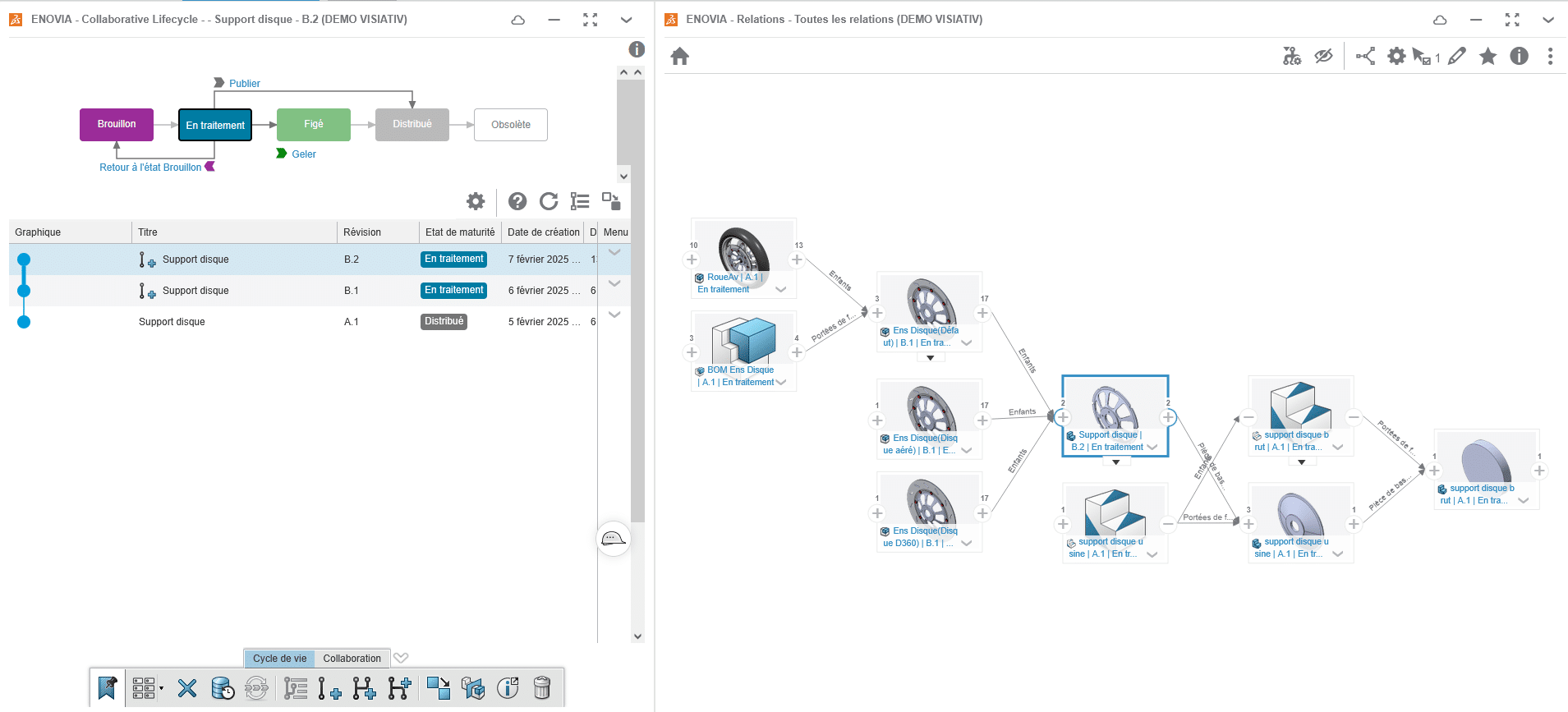Open the chevron menu on RoueAv node
Image resolution: width=1568 pixels, height=712 pixels.
tap(780, 289)
